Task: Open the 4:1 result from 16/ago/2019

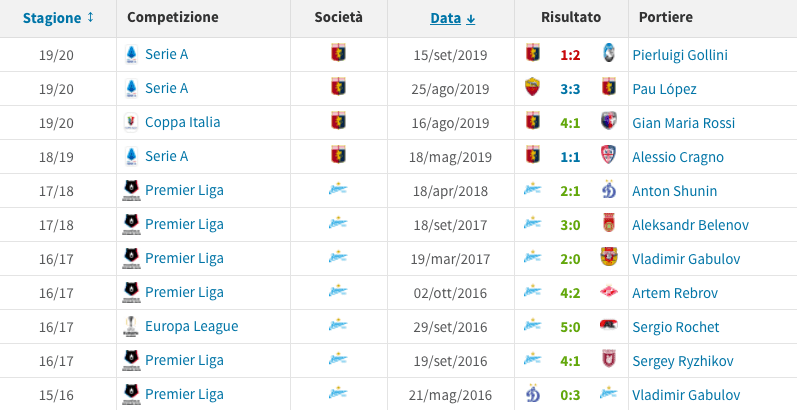Action: [570, 122]
